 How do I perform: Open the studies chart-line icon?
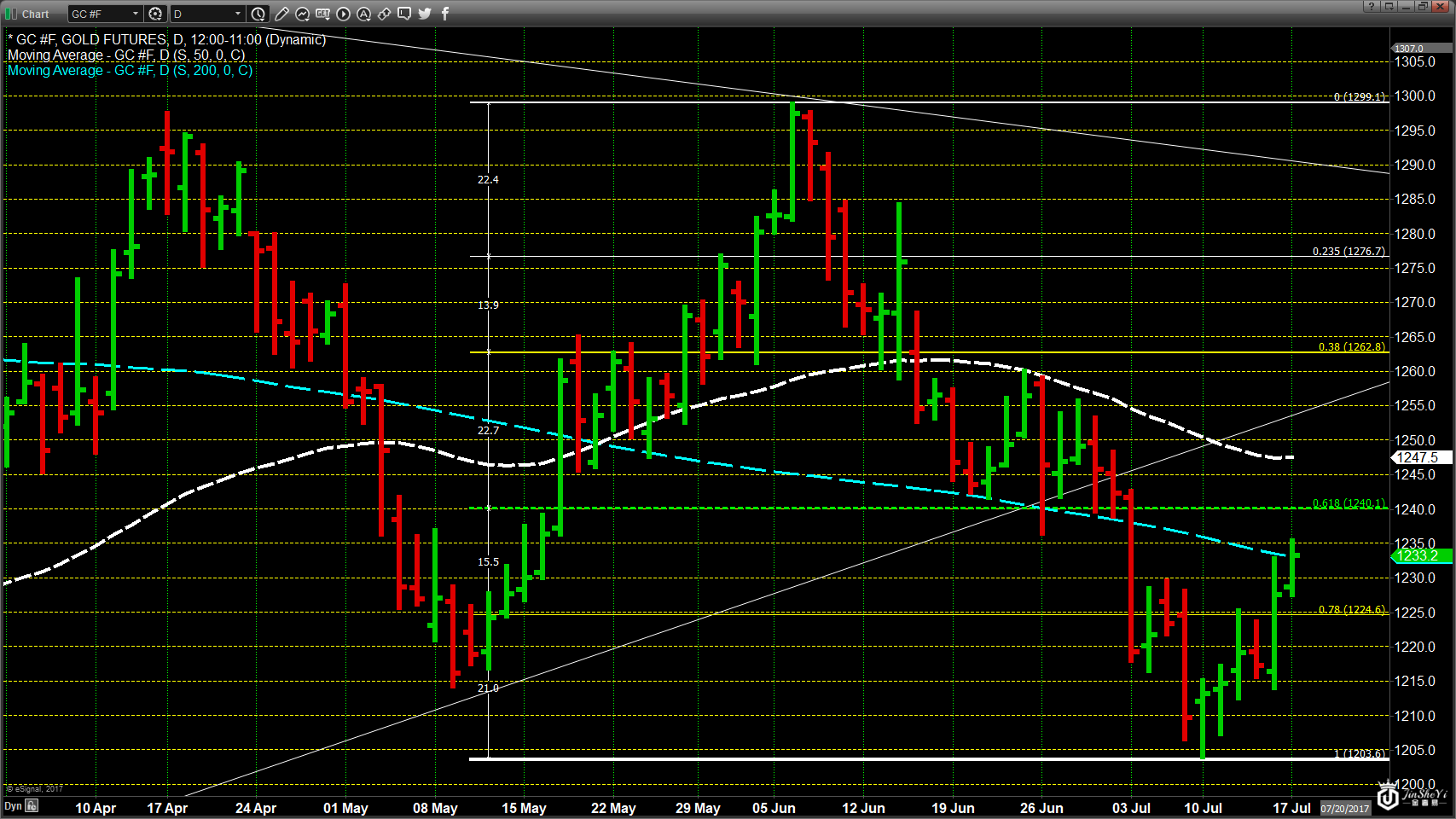pos(302,14)
